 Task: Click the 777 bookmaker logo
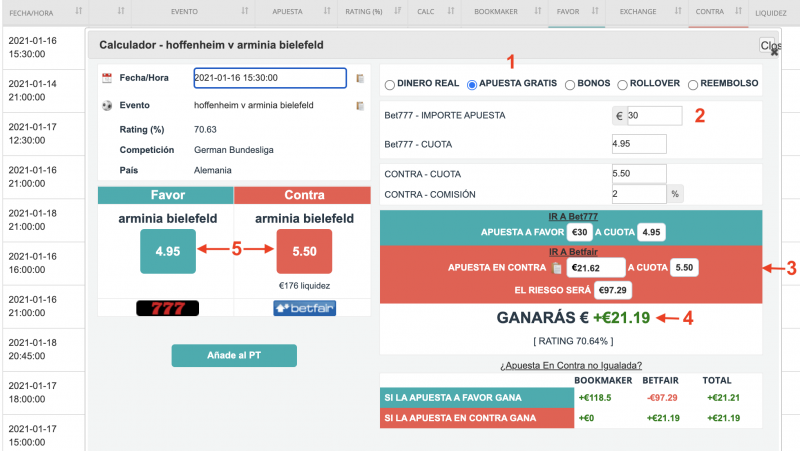coord(166,307)
